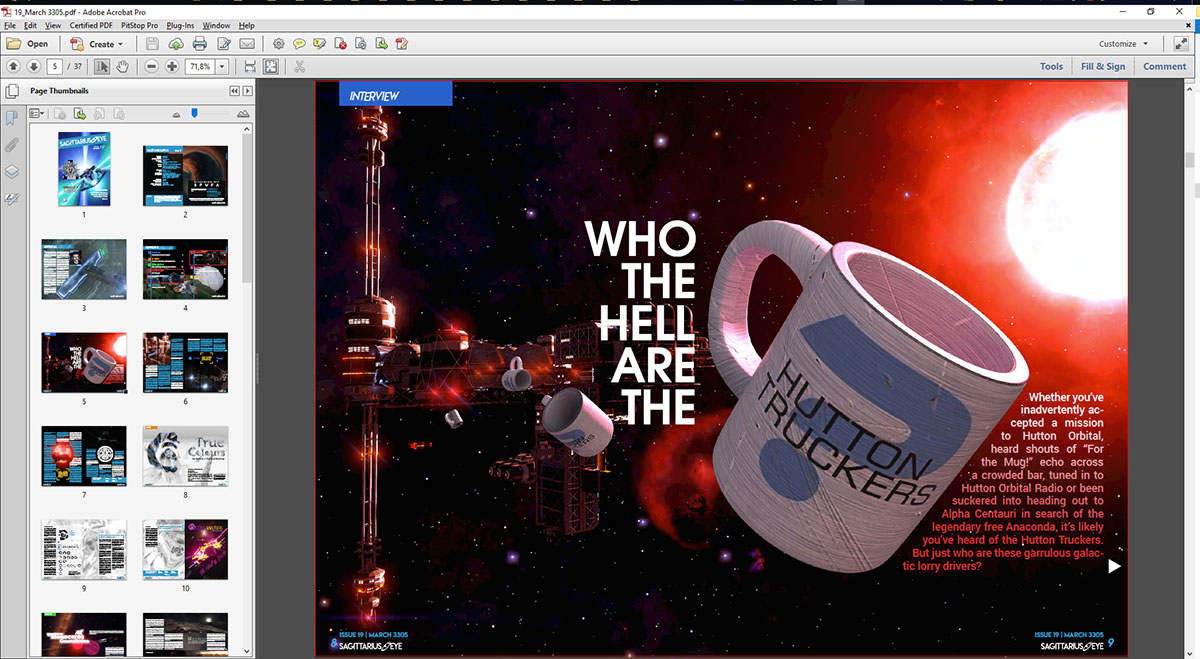Screen dimensions: 1200x659
Task: Open the Layers panel icon
Action: [x=12, y=172]
